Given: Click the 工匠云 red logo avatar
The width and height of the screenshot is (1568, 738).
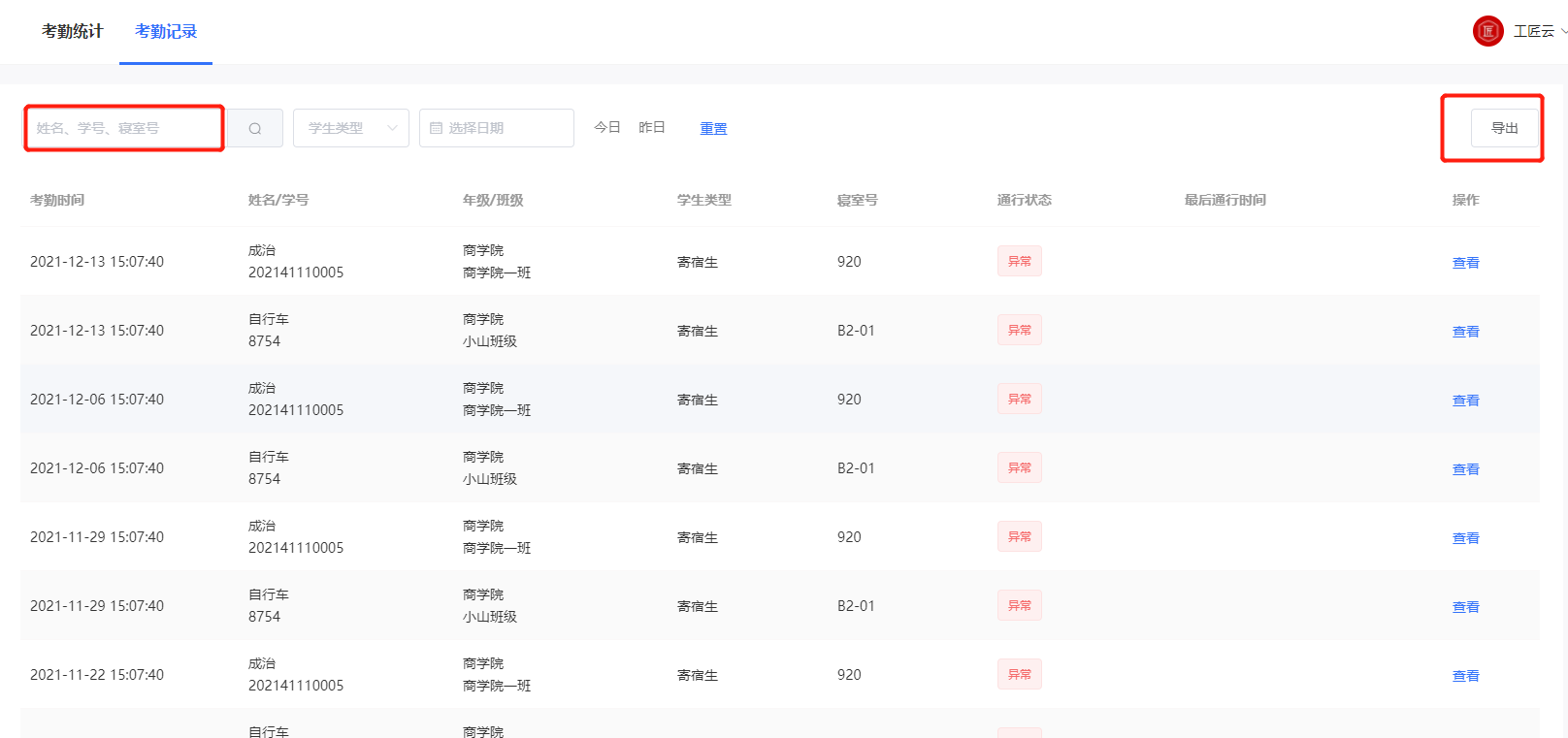Looking at the screenshot, I should point(1487,31).
